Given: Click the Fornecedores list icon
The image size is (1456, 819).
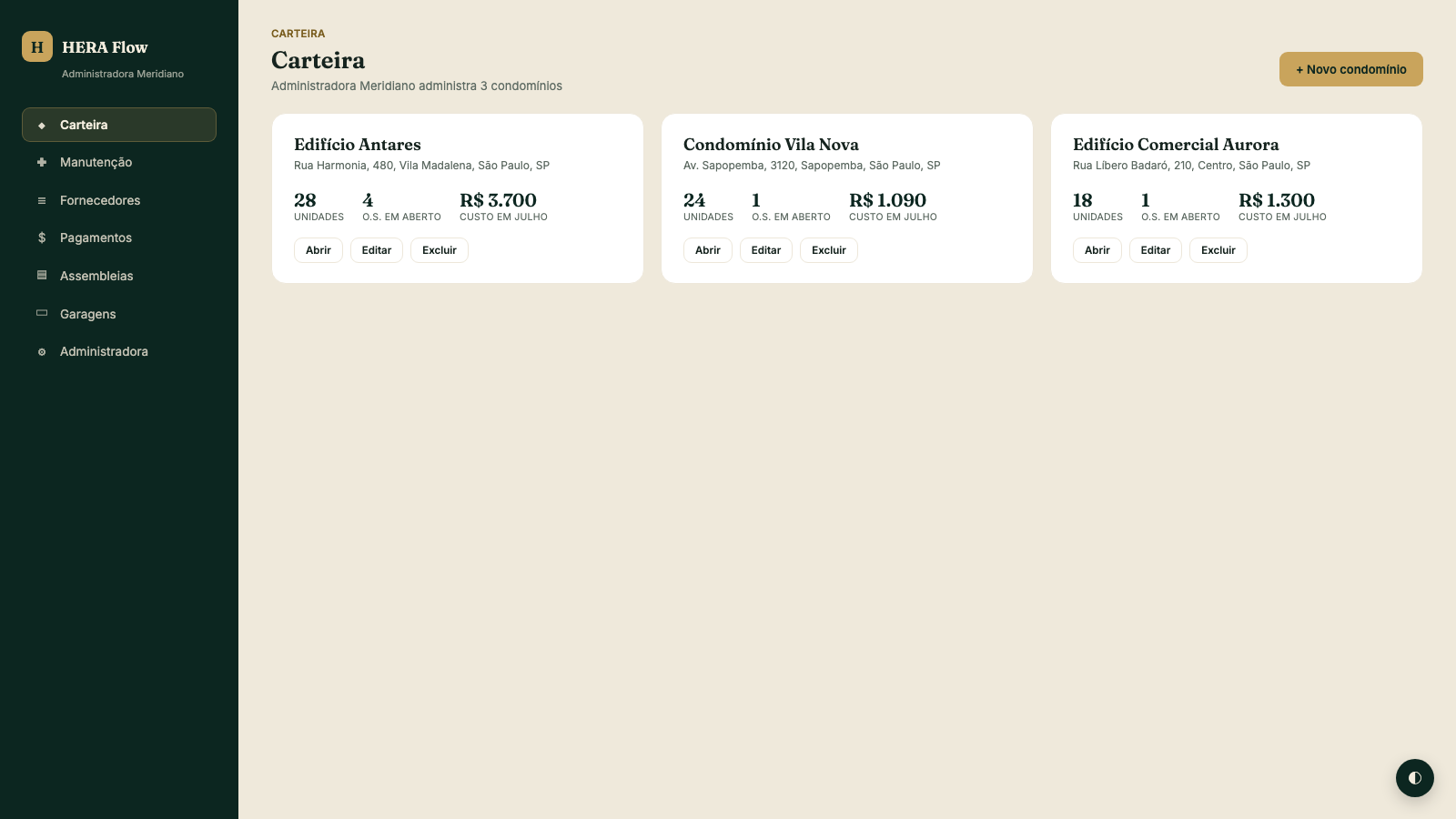Looking at the screenshot, I should point(42,200).
